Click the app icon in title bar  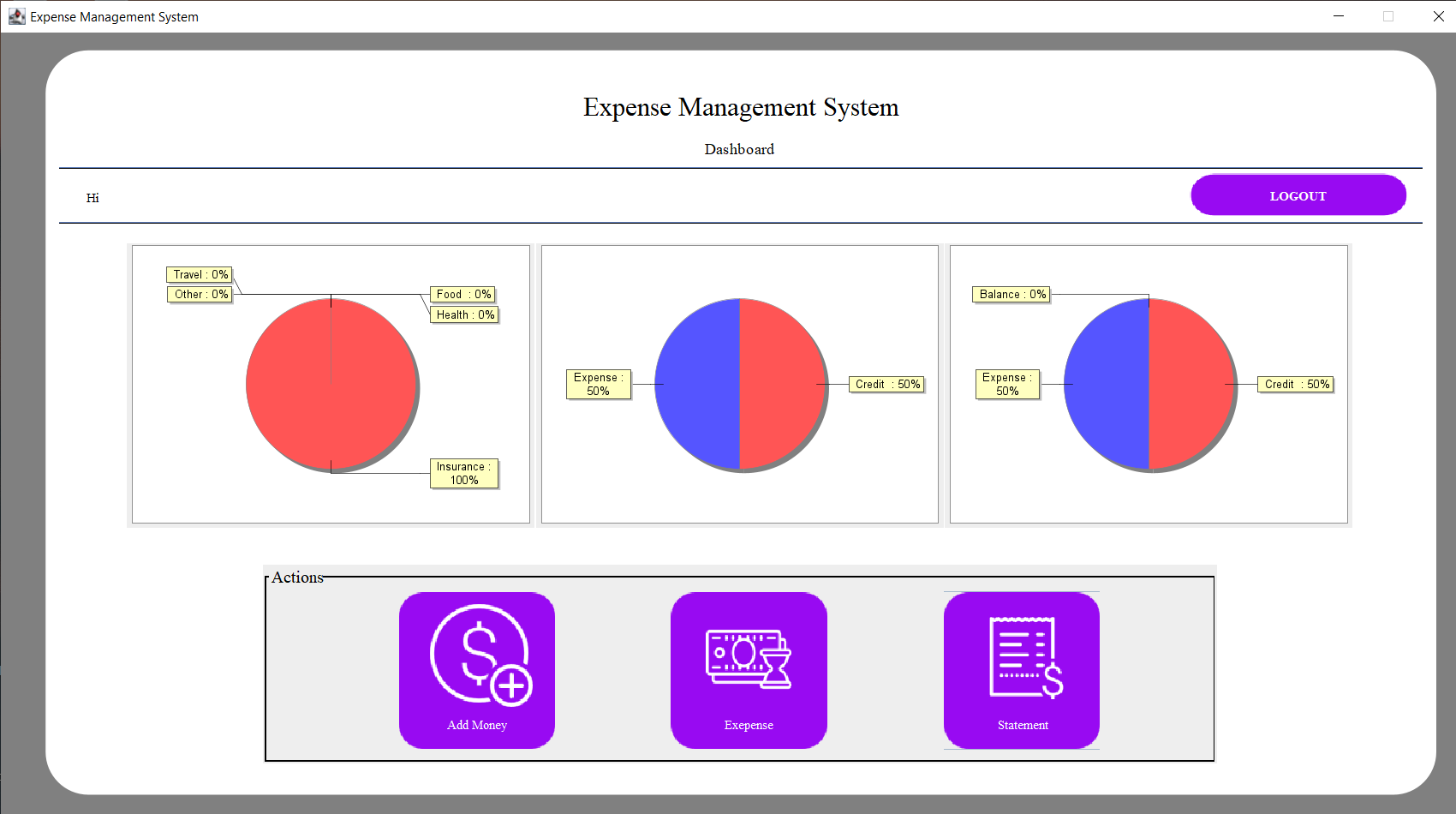coord(16,16)
